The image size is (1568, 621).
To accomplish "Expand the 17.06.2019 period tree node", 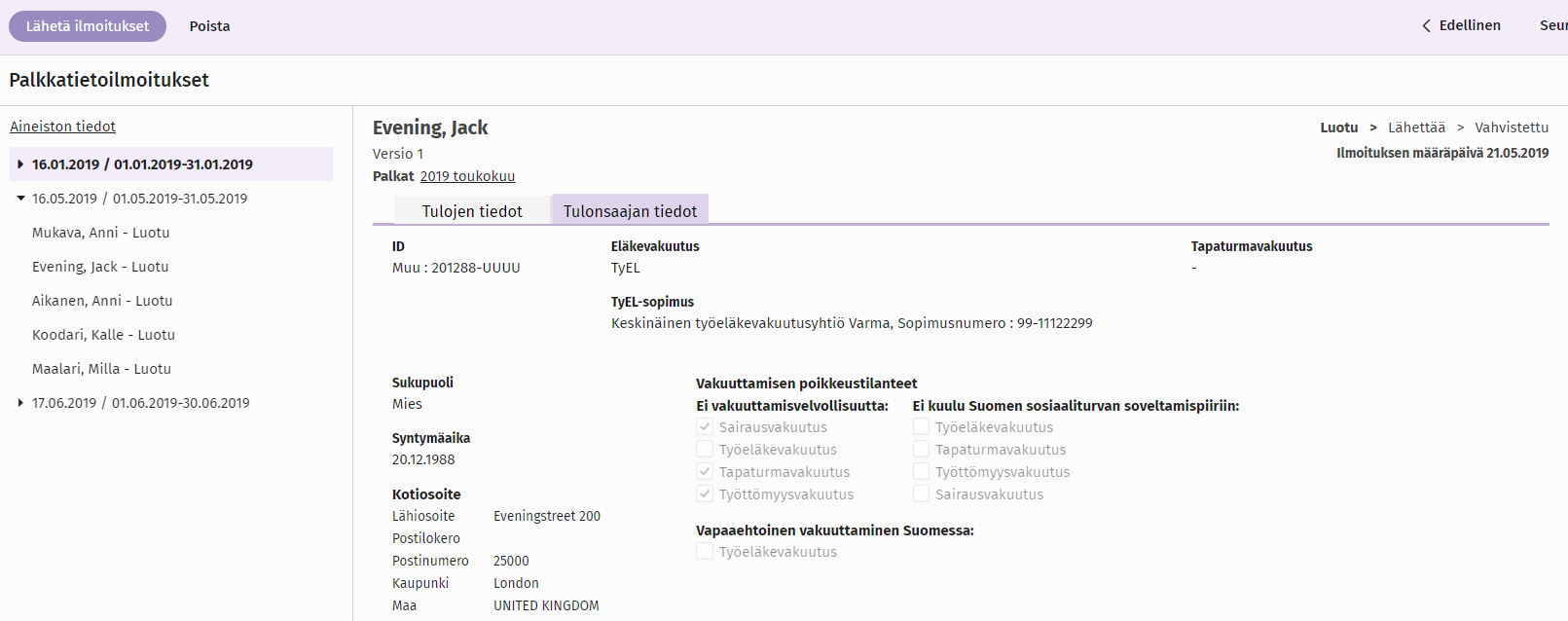I will point(20,403).
